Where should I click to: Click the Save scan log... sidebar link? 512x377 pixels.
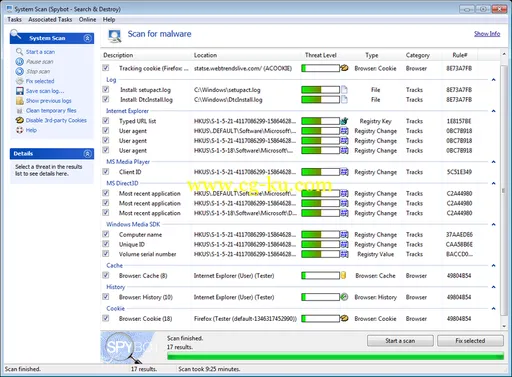(45, 91)
